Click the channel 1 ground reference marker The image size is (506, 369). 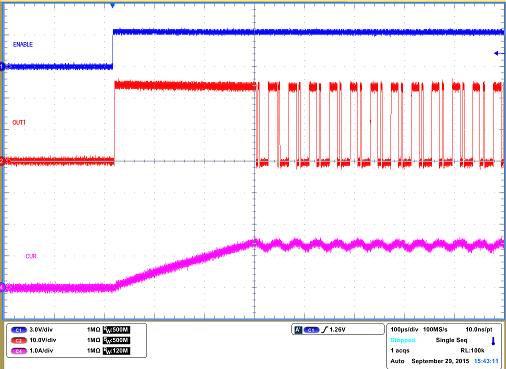pyautogui.click(x=2, y=67)
